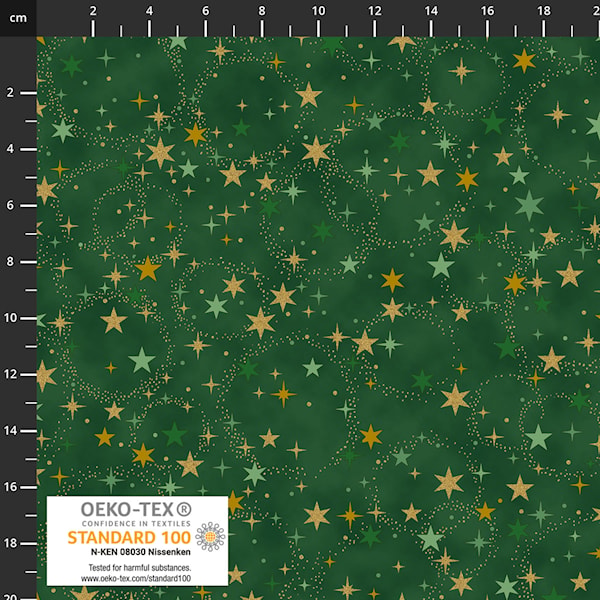The width and height of the screenshot is (600, 600).
Task: Click the 2 mark on the horizontal ruler
Action: pyautogui.click(x=93, y=11)
